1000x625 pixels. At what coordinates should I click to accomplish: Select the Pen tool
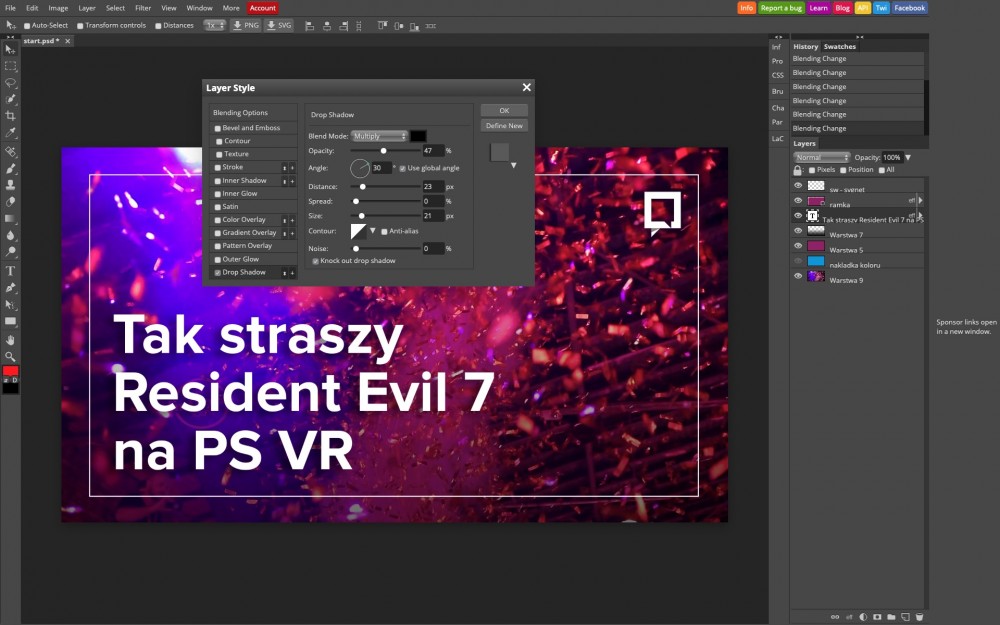point(10,288)
